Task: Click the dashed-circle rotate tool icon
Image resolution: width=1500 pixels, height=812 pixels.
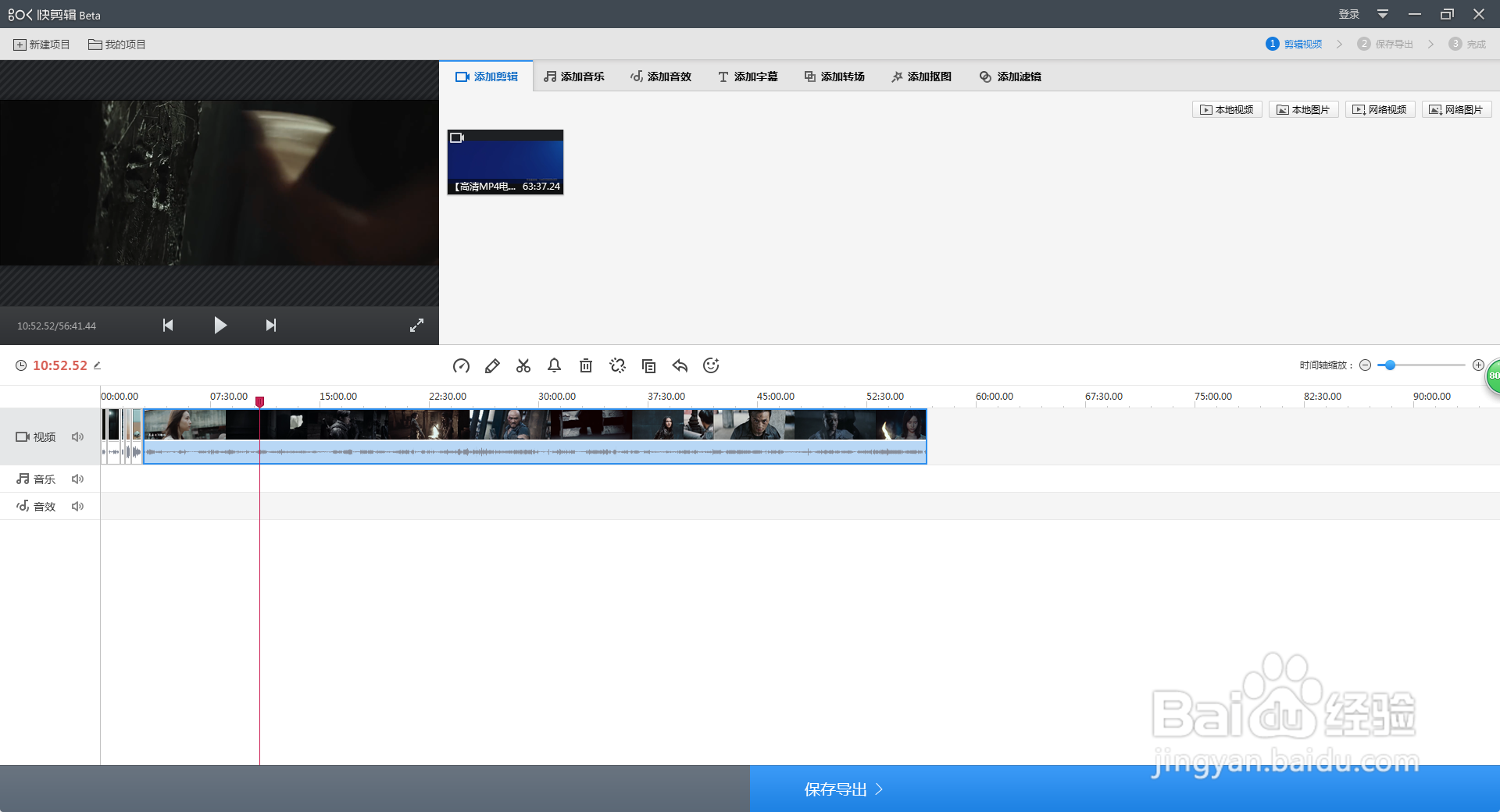Action: (x=617, y=365)
